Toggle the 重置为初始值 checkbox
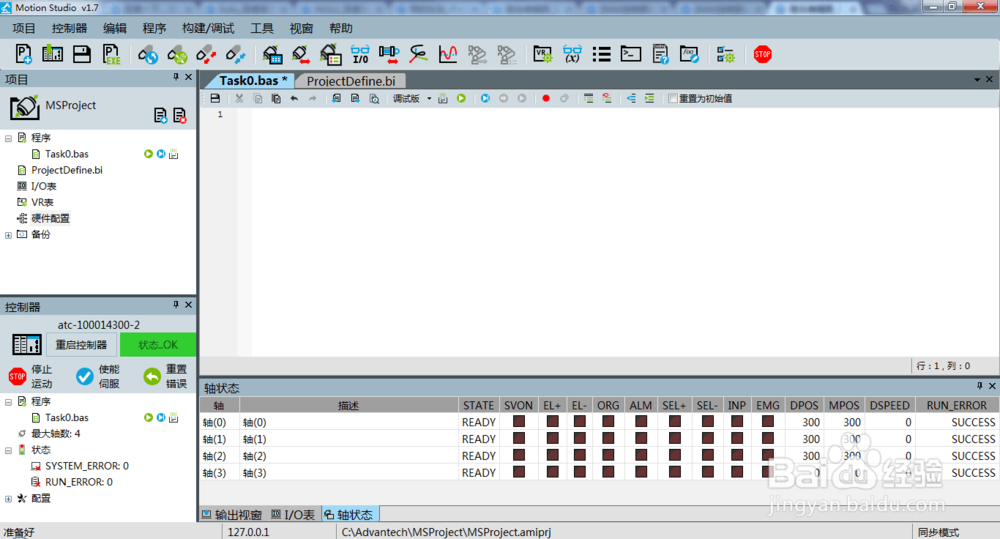Viewport: 1000px width, 539px height. [x=672, y=98]
